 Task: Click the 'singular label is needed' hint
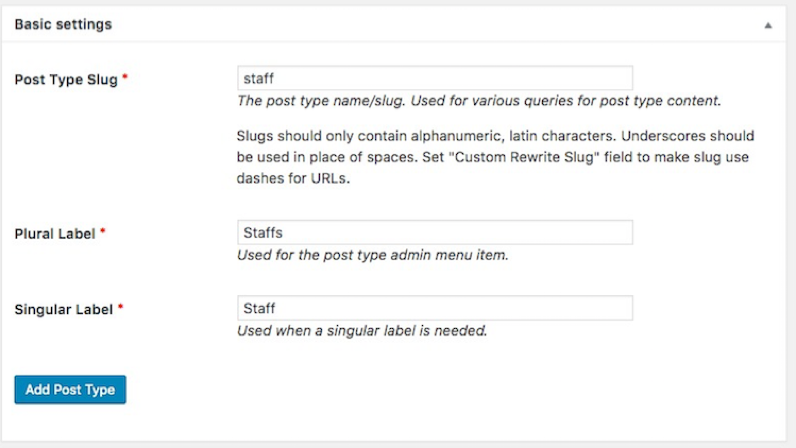pos(362,331)
